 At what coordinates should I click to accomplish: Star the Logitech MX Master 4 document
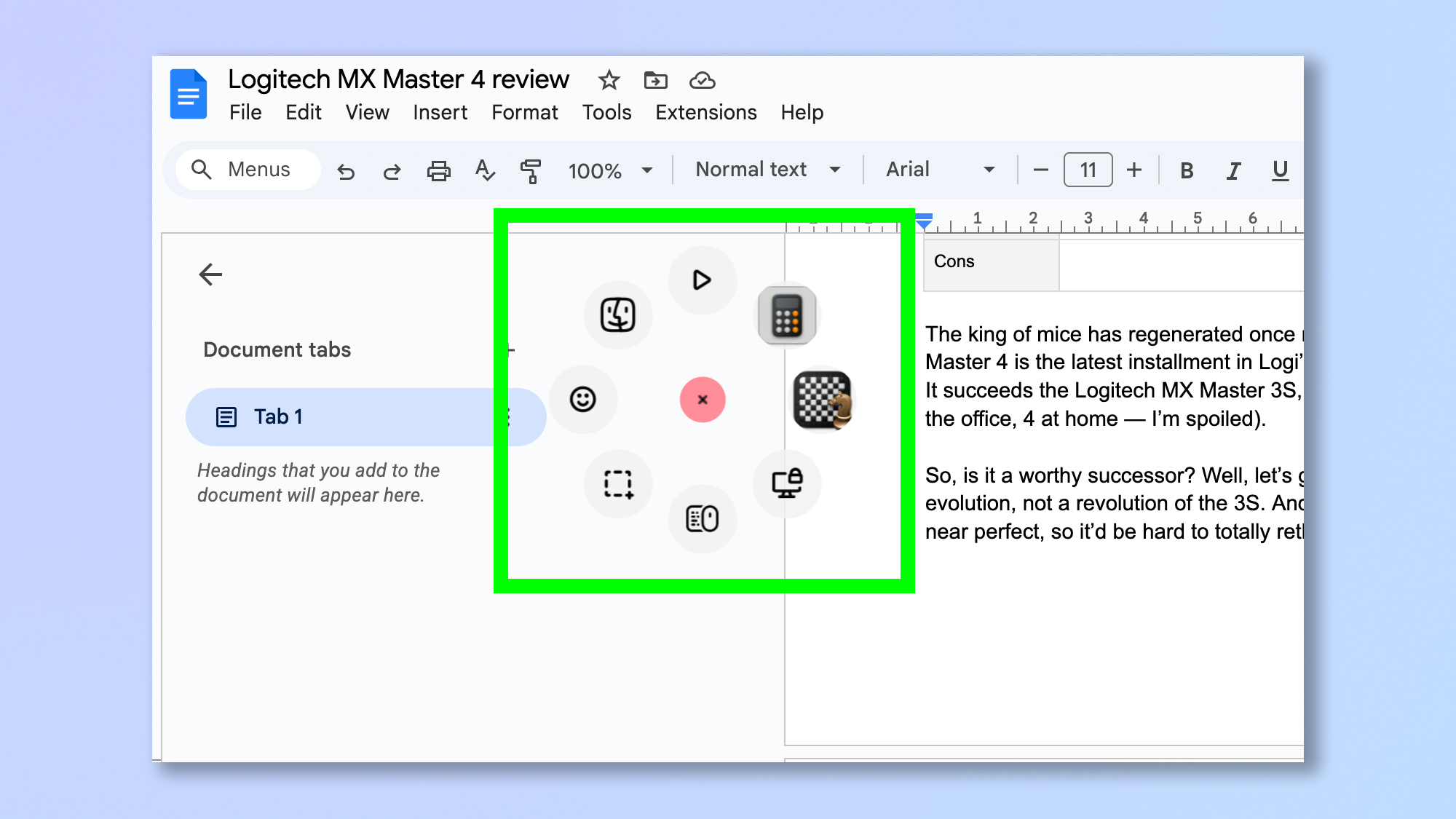pyautogui.click(x=609, y=81)
